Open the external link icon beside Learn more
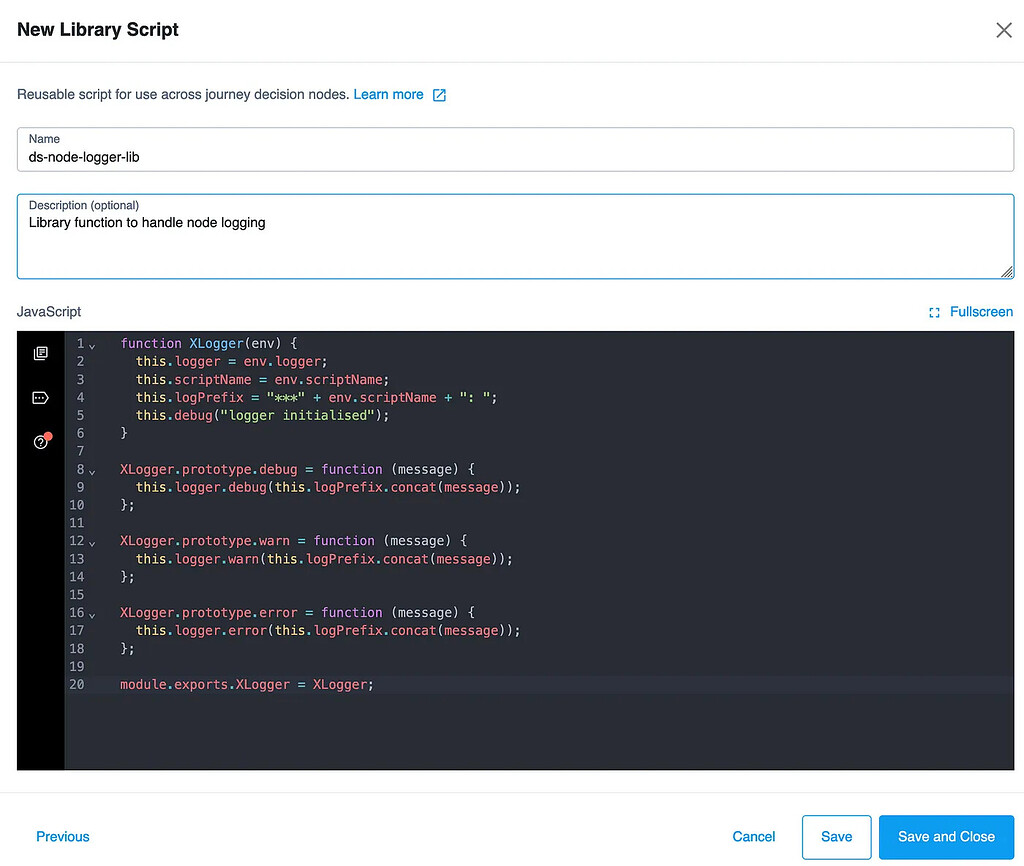The image size is (1024, 866). (x=438, y=95)
